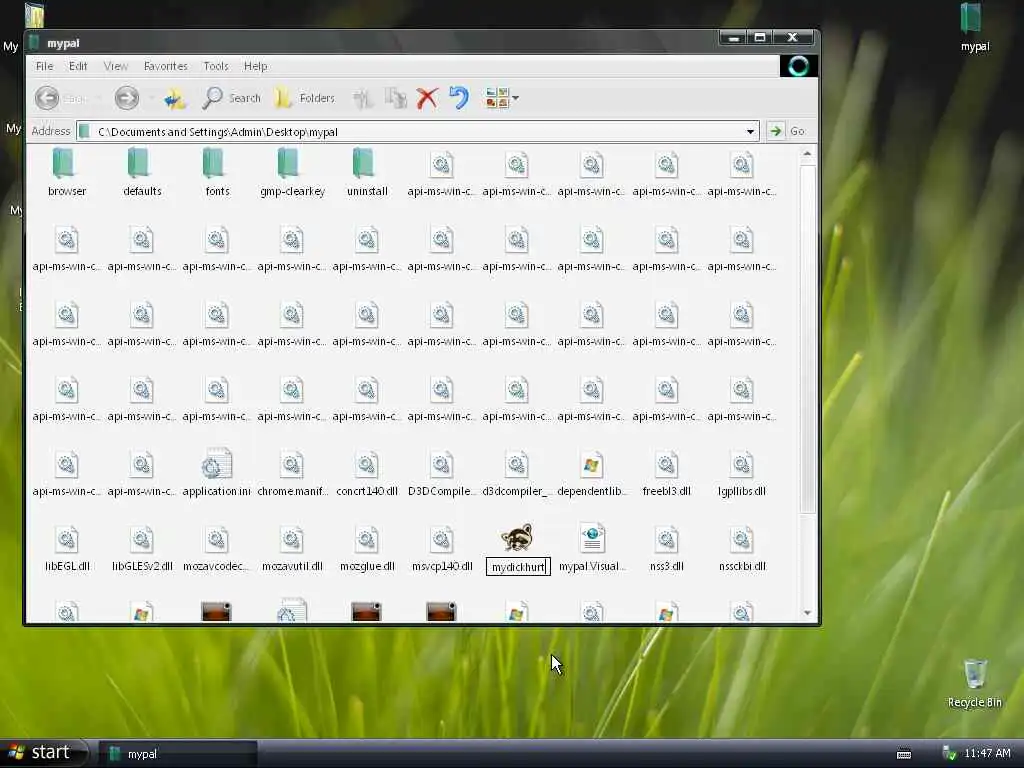Minimize the mypal window
Image resolution: width=1024 pixels, height=768 pixels.
[x=734, y=38]
